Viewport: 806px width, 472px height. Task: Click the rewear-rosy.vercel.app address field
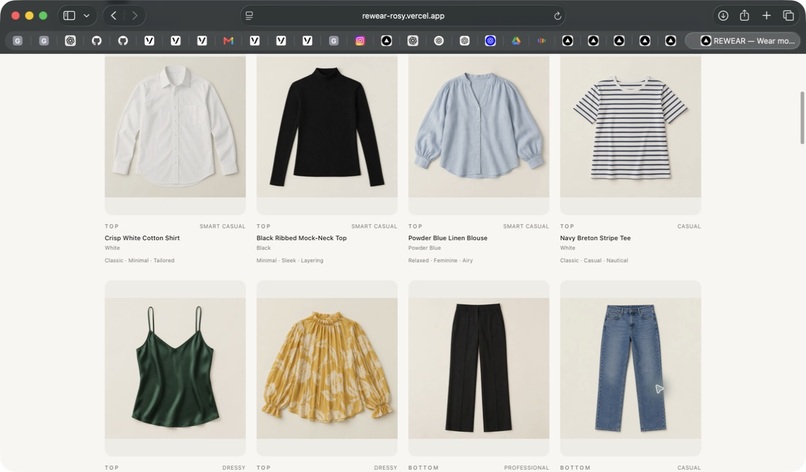click(403, 16)
